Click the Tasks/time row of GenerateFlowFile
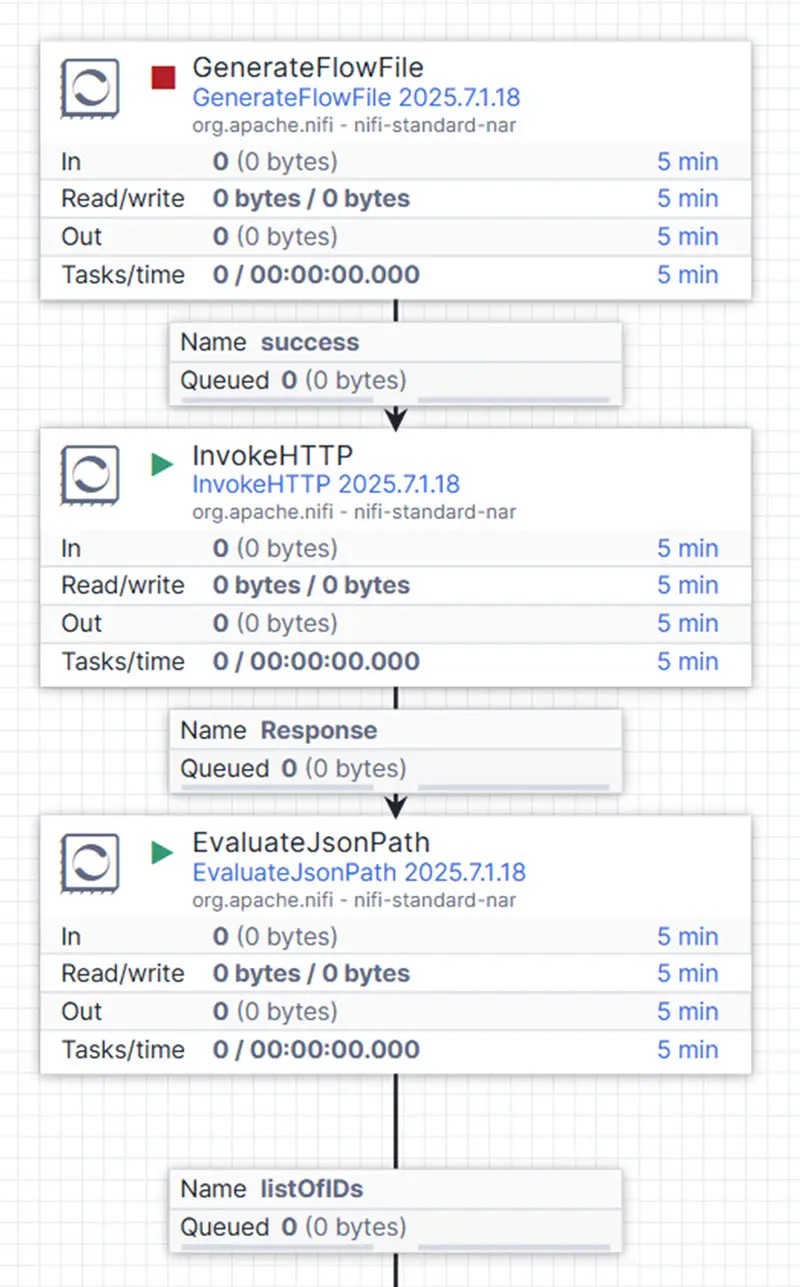 [395, 275]
